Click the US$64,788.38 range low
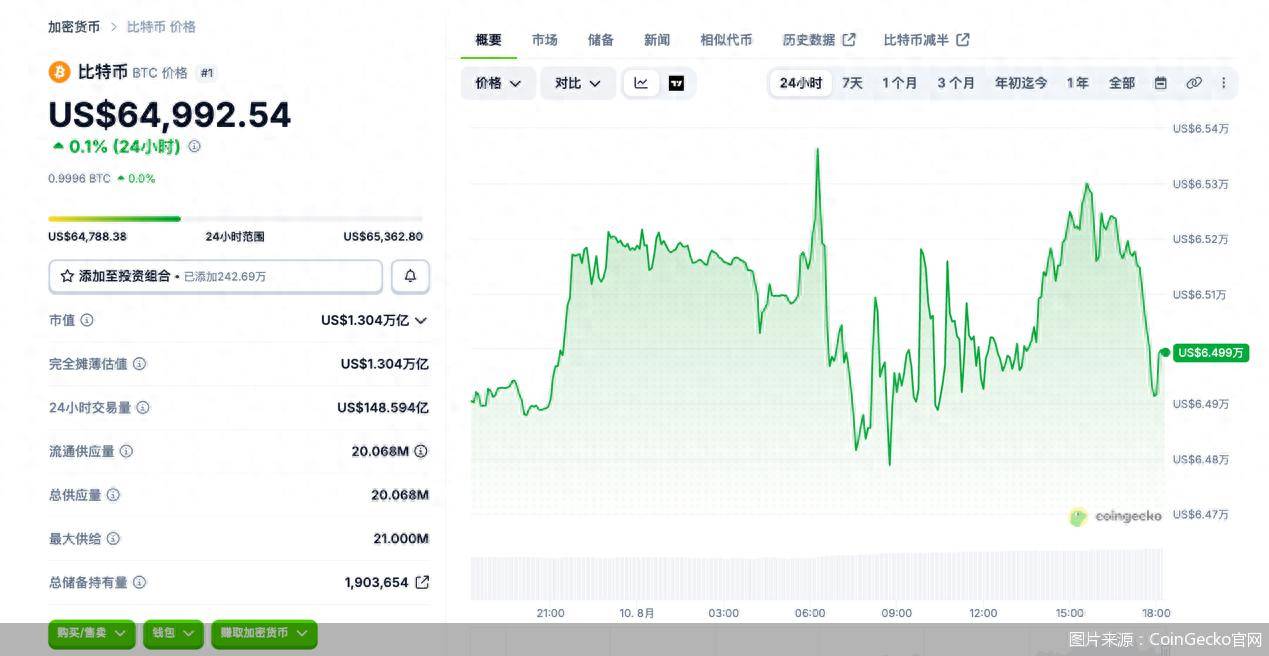 coord(87,237)
